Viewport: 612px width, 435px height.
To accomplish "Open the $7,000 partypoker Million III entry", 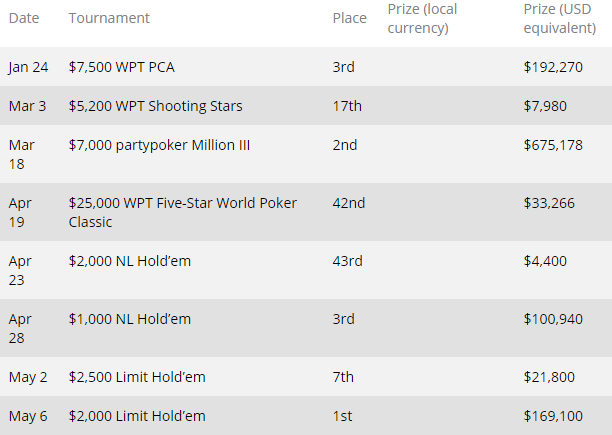I will [x=159, y=145].
